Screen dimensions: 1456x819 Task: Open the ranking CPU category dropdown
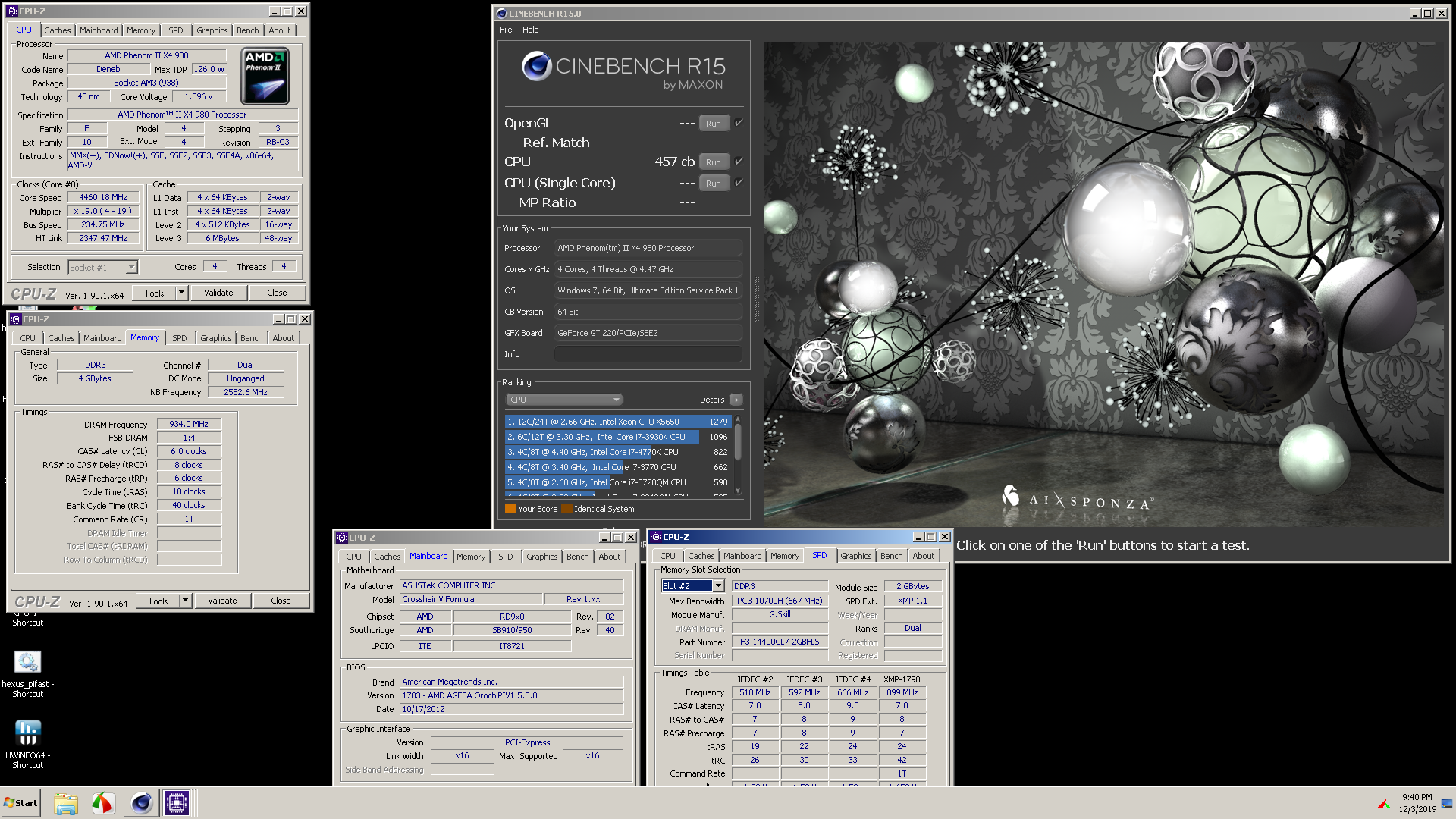(x=564, y=400)
